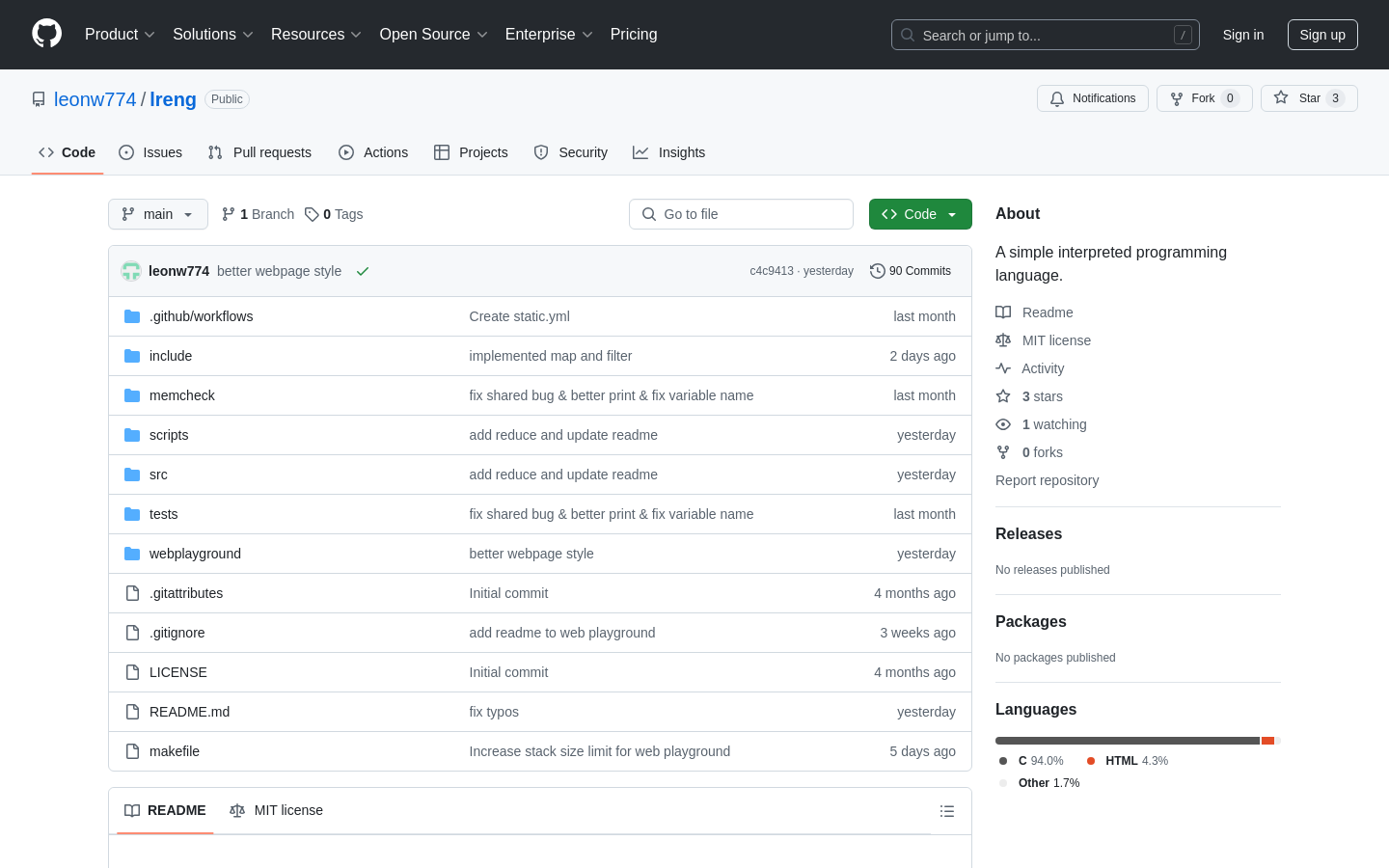Open the main branch dropdown

point(158,214)
